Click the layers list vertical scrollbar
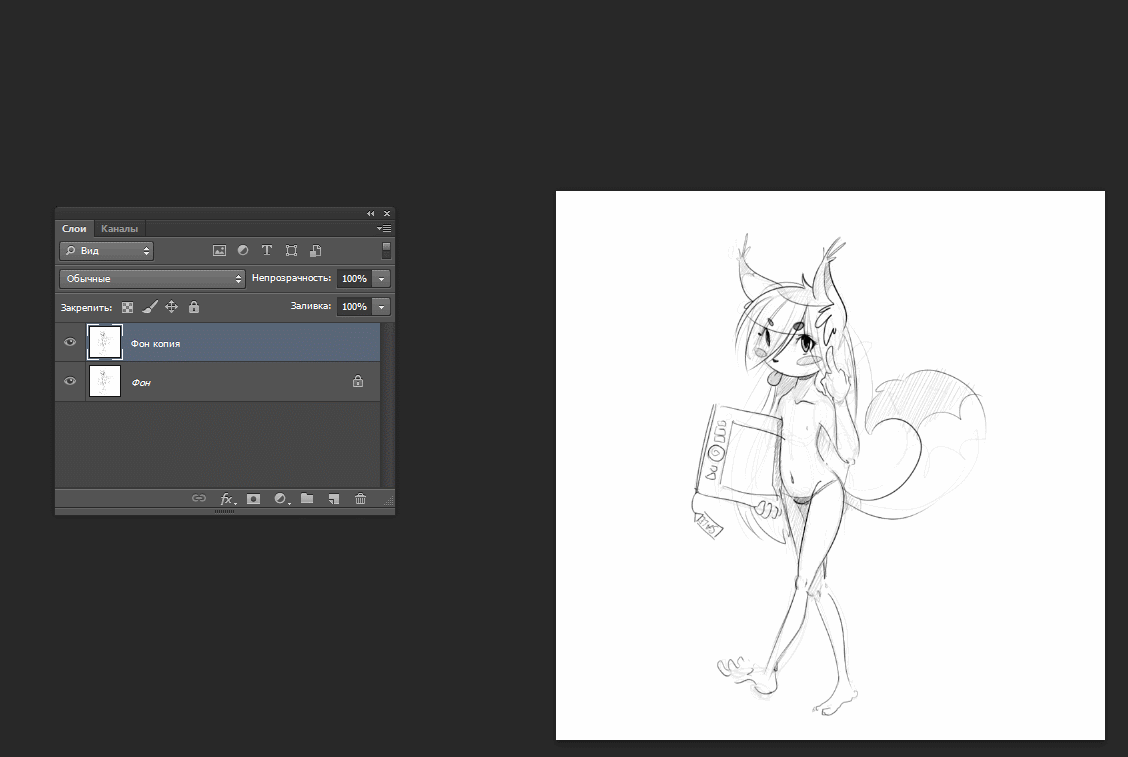Screen dimensions: 1128x757 (387, 405)
